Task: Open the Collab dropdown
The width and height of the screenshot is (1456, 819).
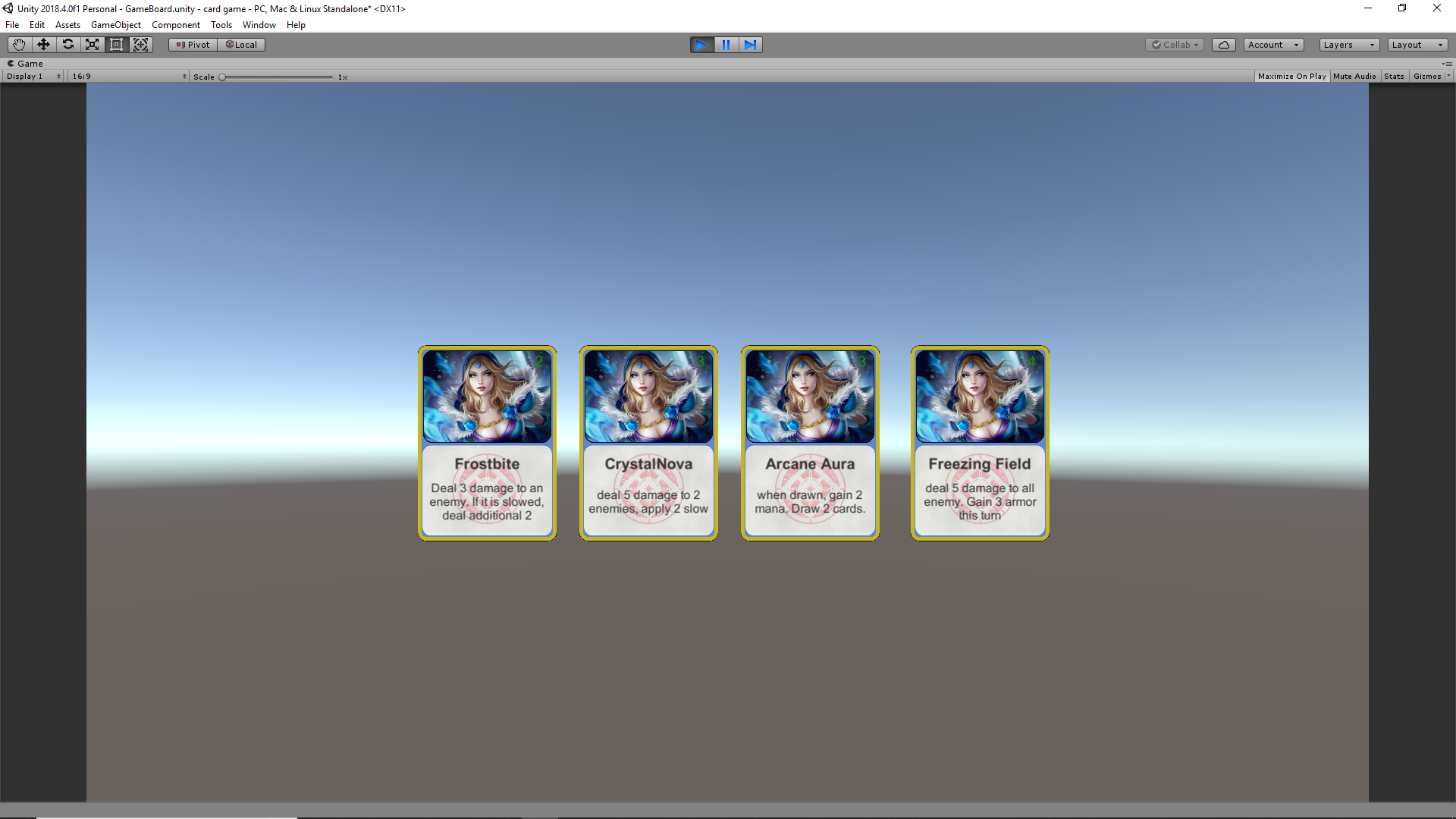Action: point(1175,45)
